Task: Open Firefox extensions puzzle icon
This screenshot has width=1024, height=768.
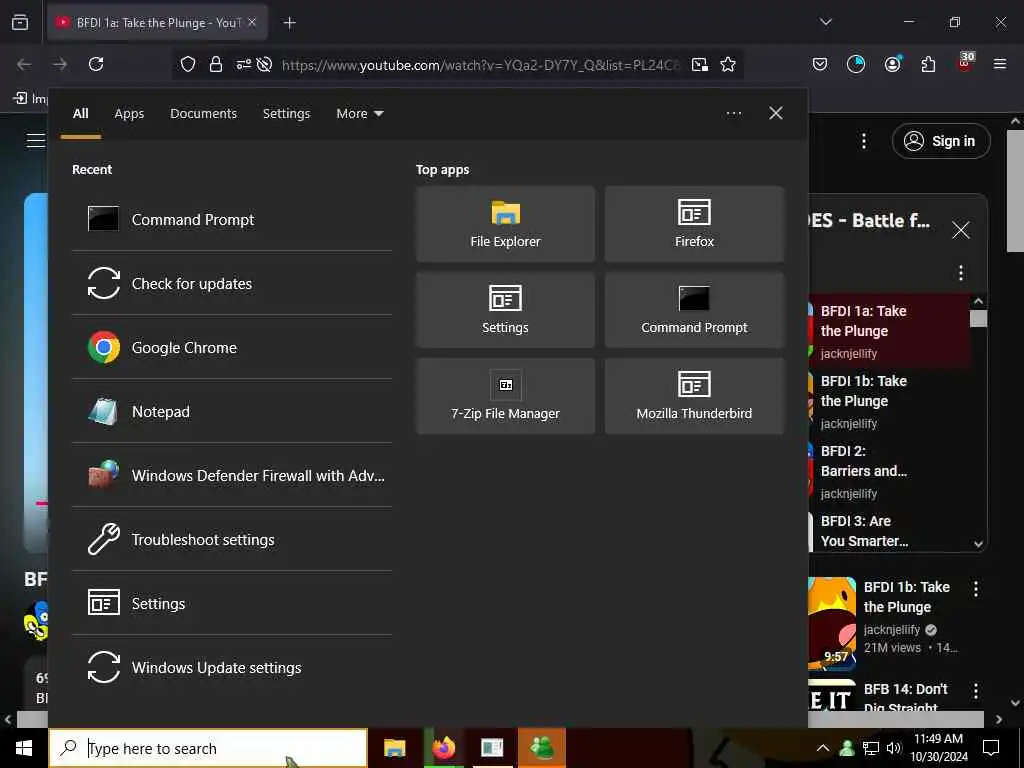Action: 928,64
